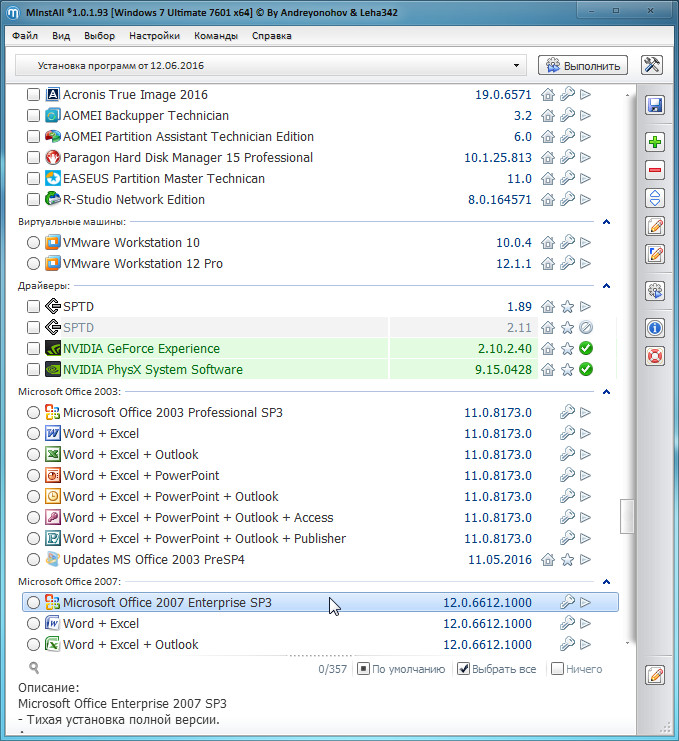The image size is (679, 741).
Task: Collapse the 'Виртуальные машины' section
Action: 607,222
